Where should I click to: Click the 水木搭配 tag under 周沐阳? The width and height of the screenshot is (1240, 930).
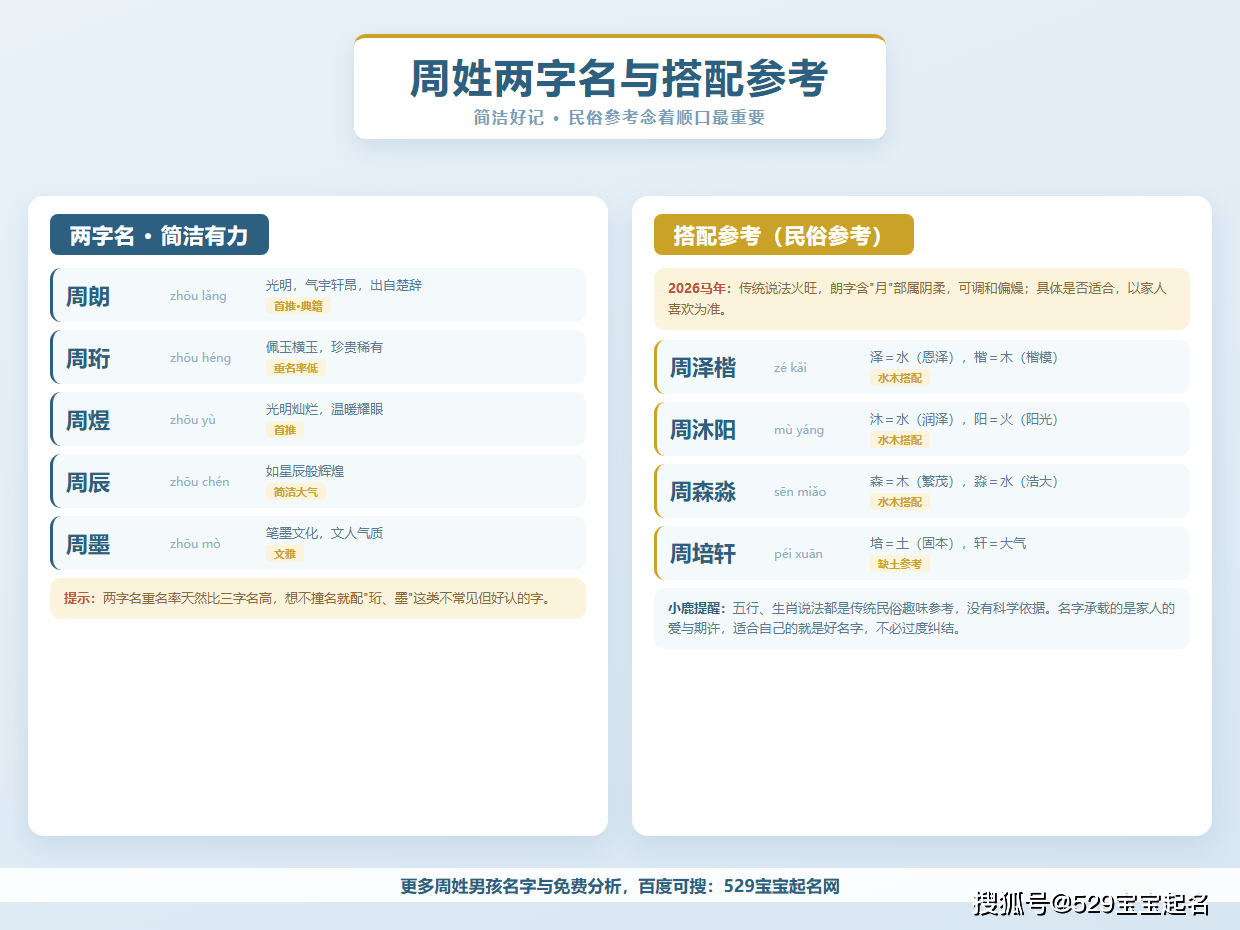coord(899,440)
